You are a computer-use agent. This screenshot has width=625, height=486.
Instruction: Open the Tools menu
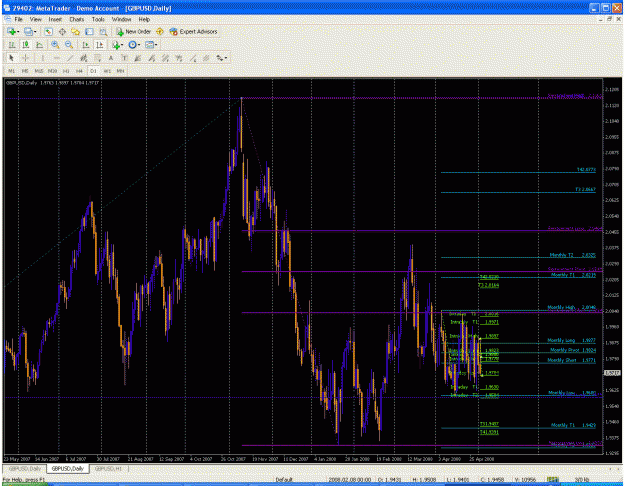(x=98, y=19)
